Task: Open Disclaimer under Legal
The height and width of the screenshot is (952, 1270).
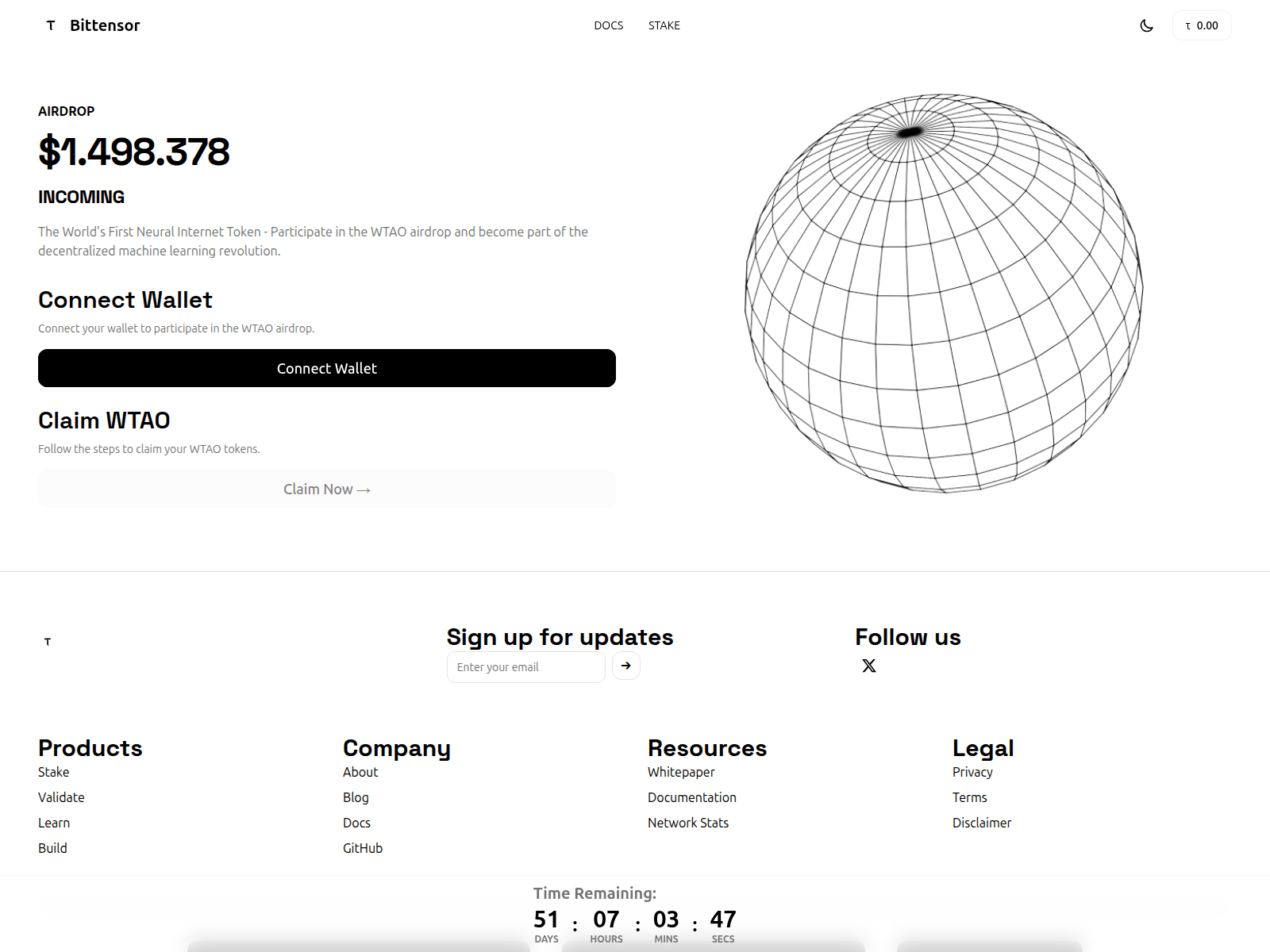Action: 982,823
